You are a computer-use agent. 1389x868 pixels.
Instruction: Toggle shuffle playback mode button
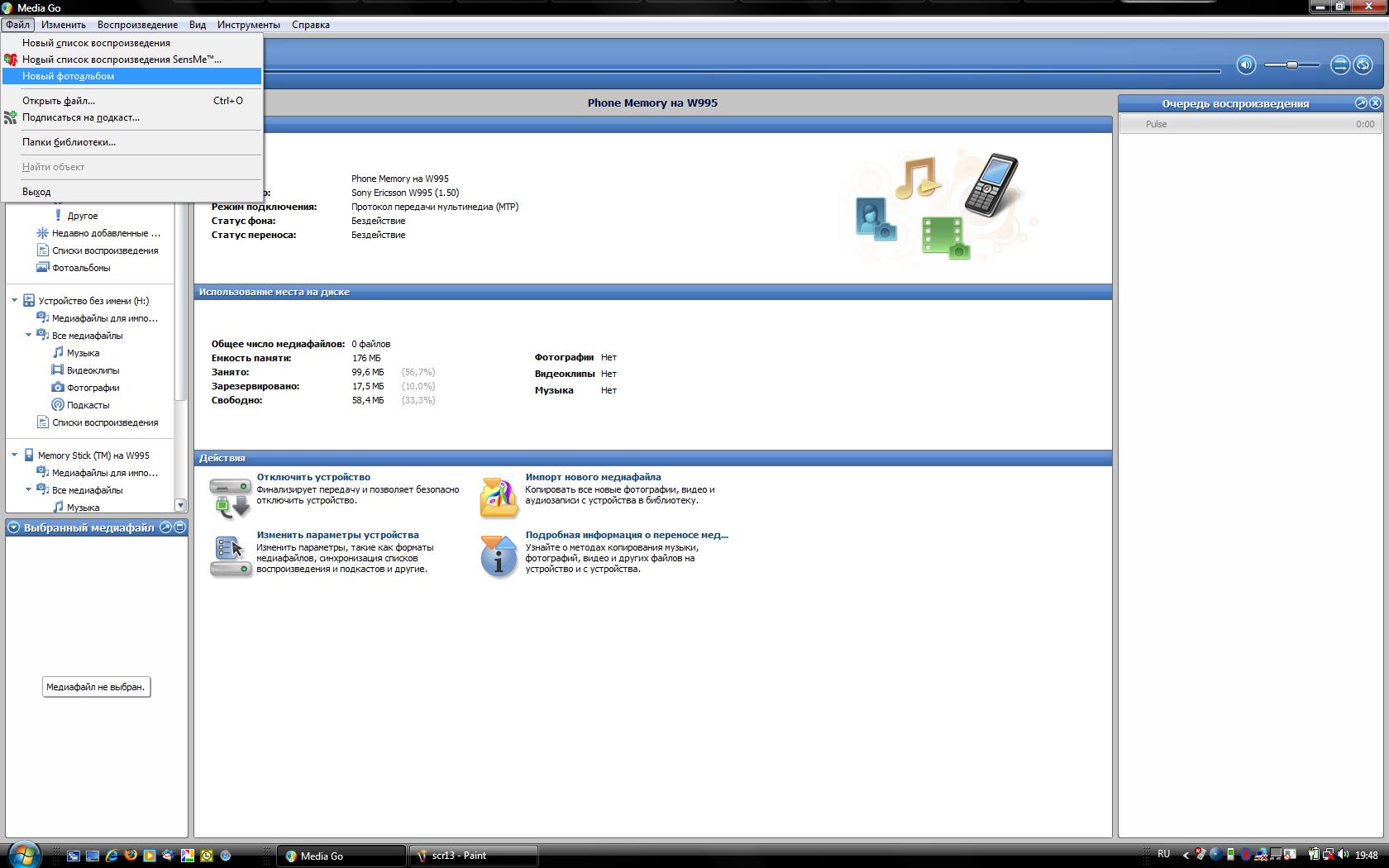coord(1340,64)
